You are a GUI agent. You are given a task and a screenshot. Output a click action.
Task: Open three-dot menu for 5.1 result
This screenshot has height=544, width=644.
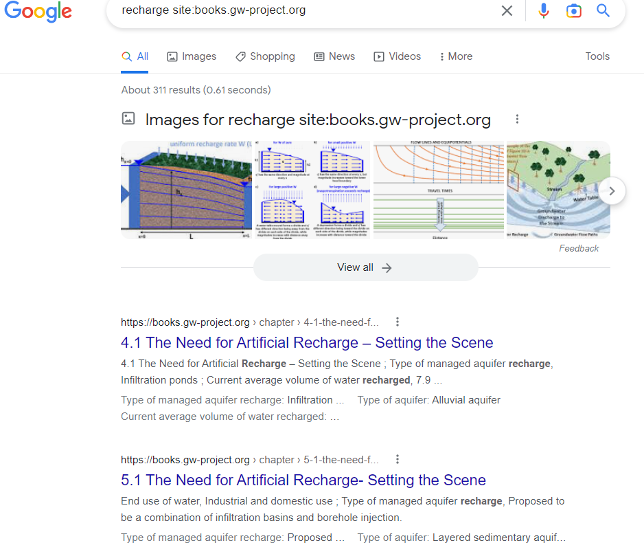coord(397,460)
